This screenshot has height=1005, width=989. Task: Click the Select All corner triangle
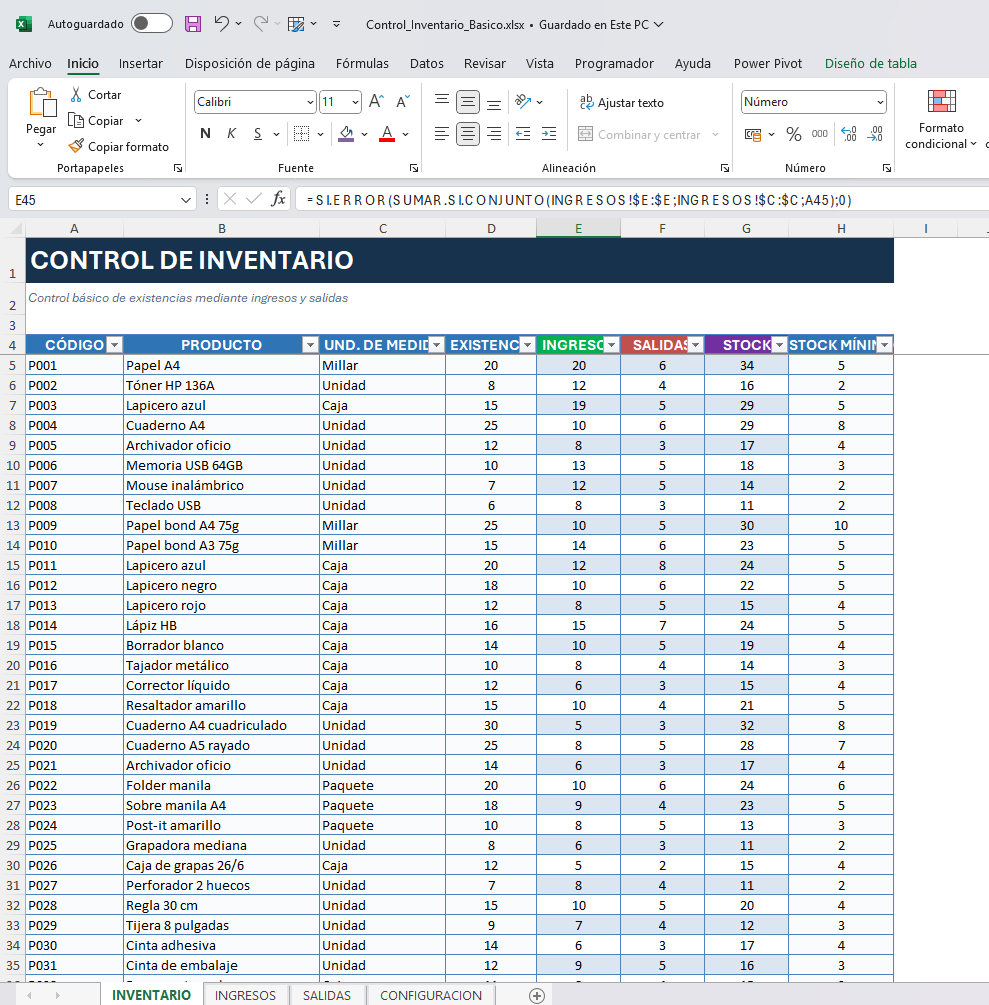(x=15, y=228)
